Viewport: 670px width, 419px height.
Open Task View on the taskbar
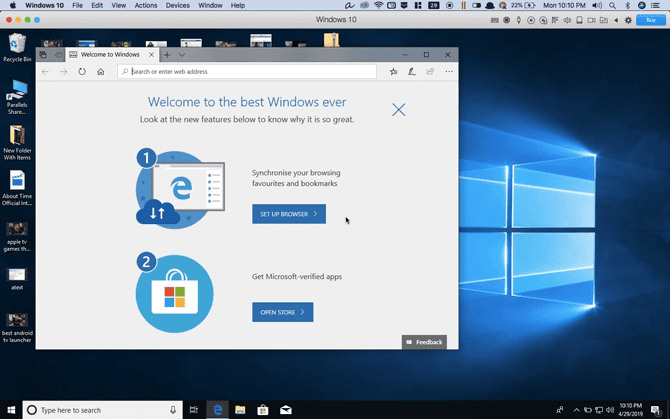[x=193, y=410]
